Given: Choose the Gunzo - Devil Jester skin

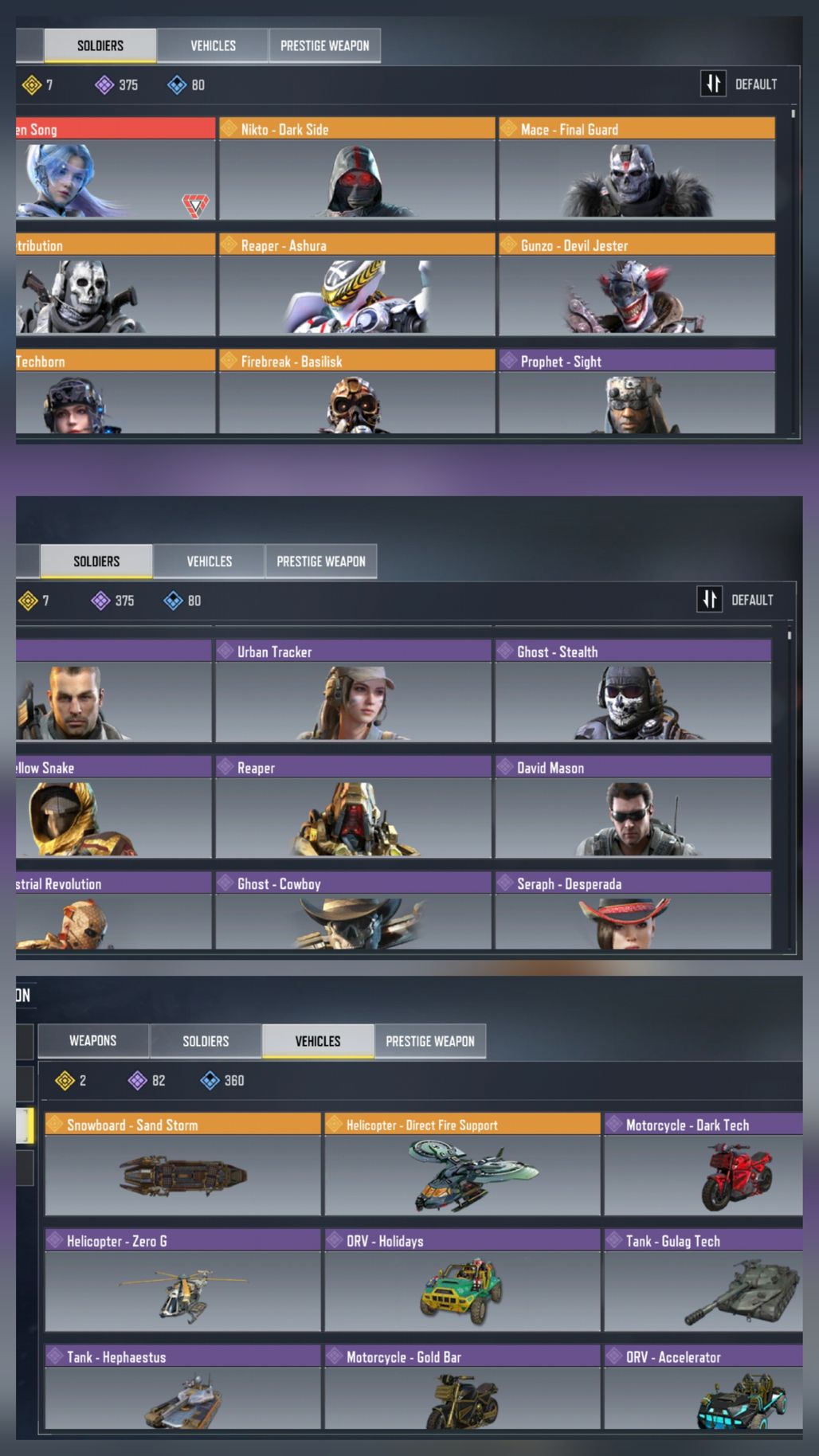Looking at the screenshot, I should coord(637,284).
